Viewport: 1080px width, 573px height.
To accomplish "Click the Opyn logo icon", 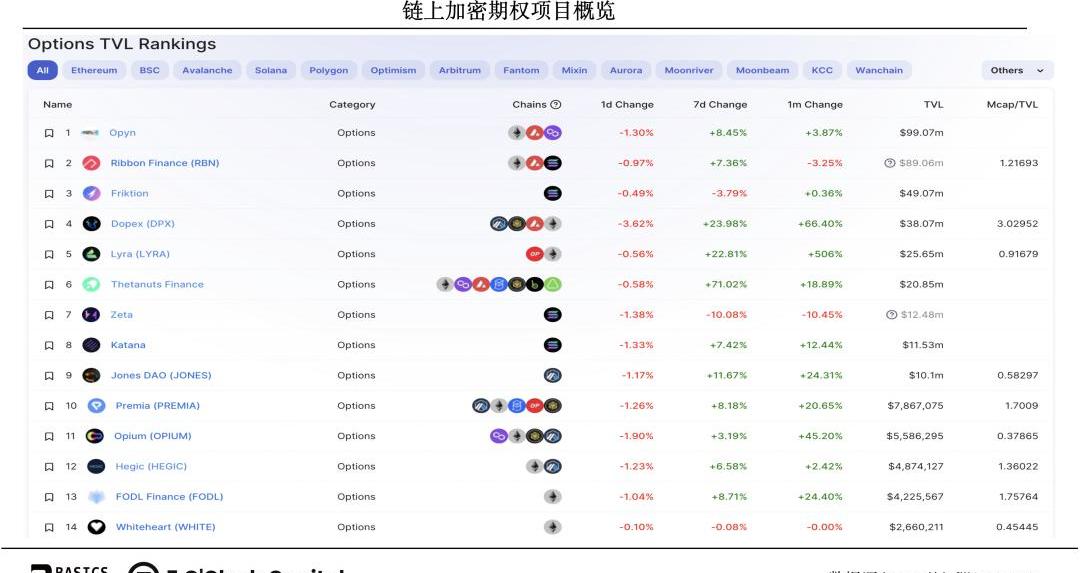I will pyautogui.click(x=90, y=133).
